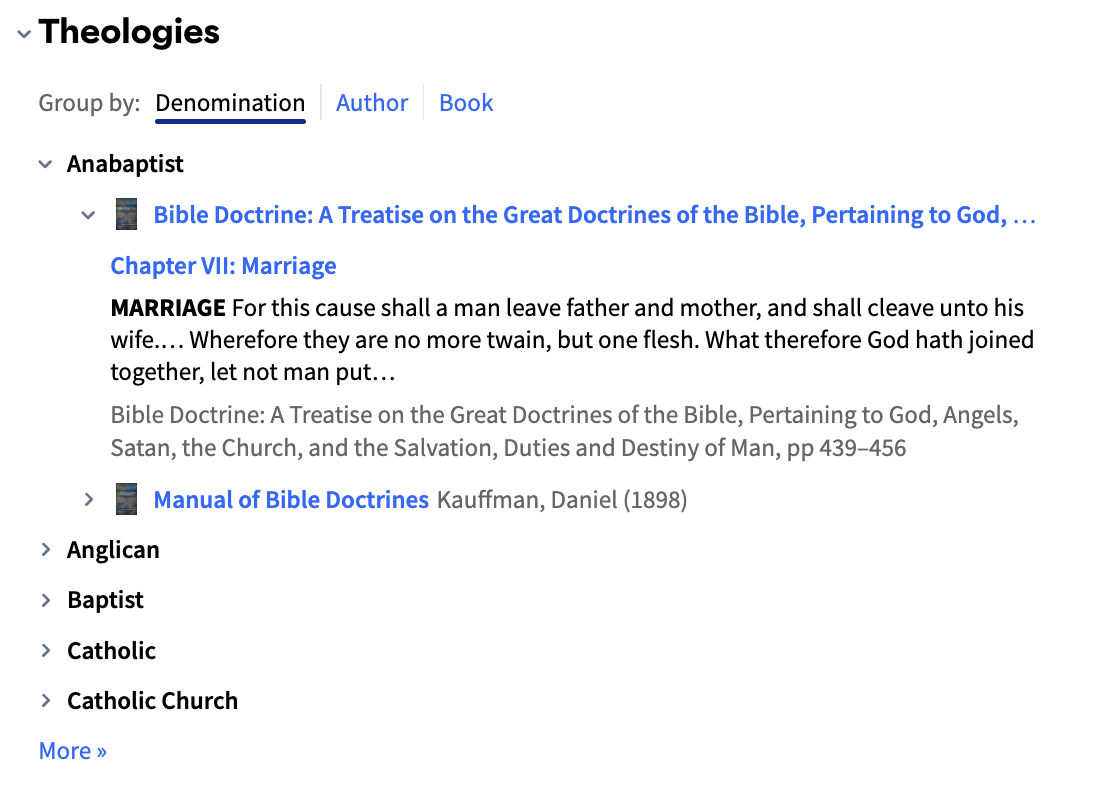This screenshot has height=794, width=1100.
Task: Open the Bible Doctrine treatise title link
Action: point(594,215)
